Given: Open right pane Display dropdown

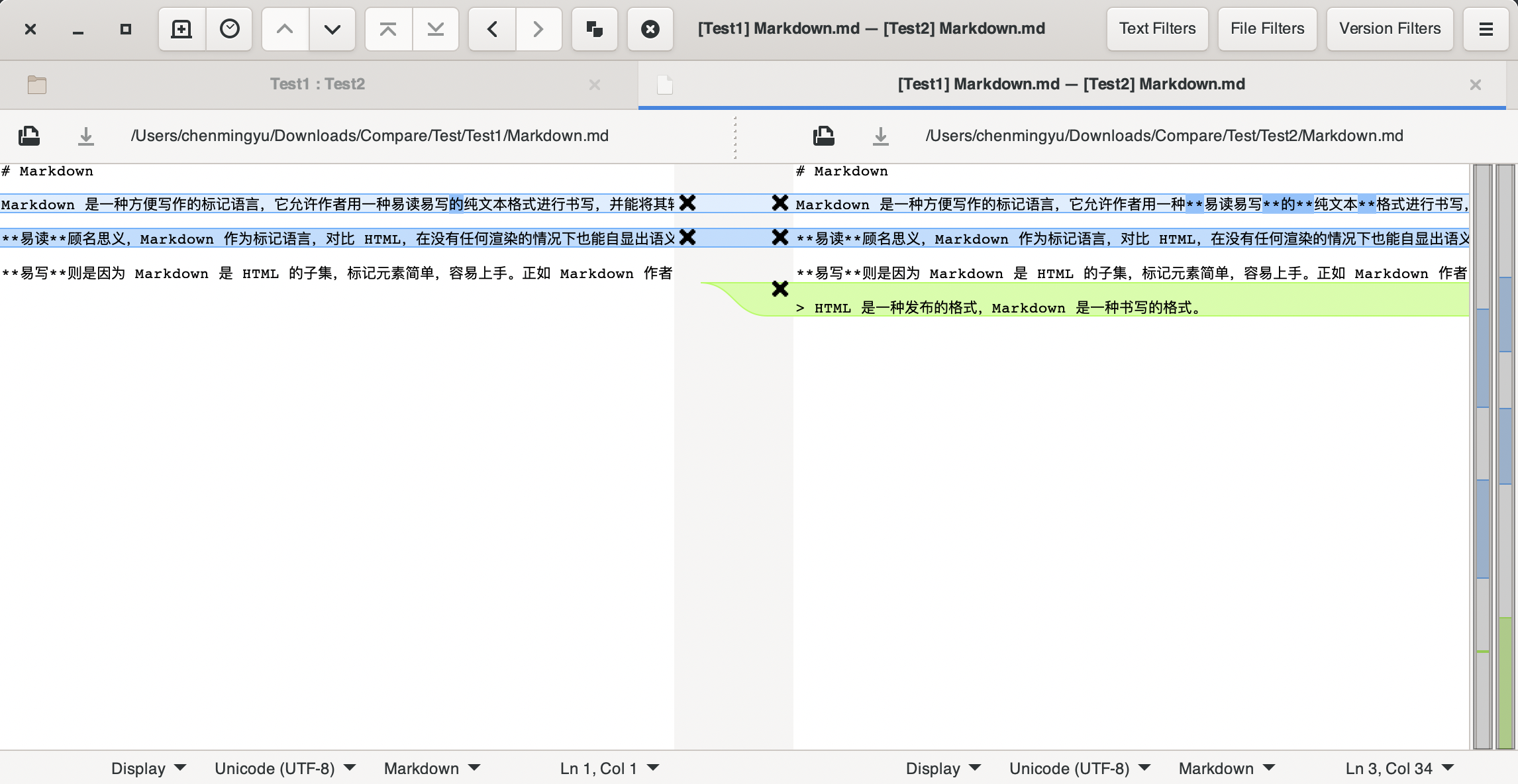Looking at the screenshot, I should pos(943,769).
